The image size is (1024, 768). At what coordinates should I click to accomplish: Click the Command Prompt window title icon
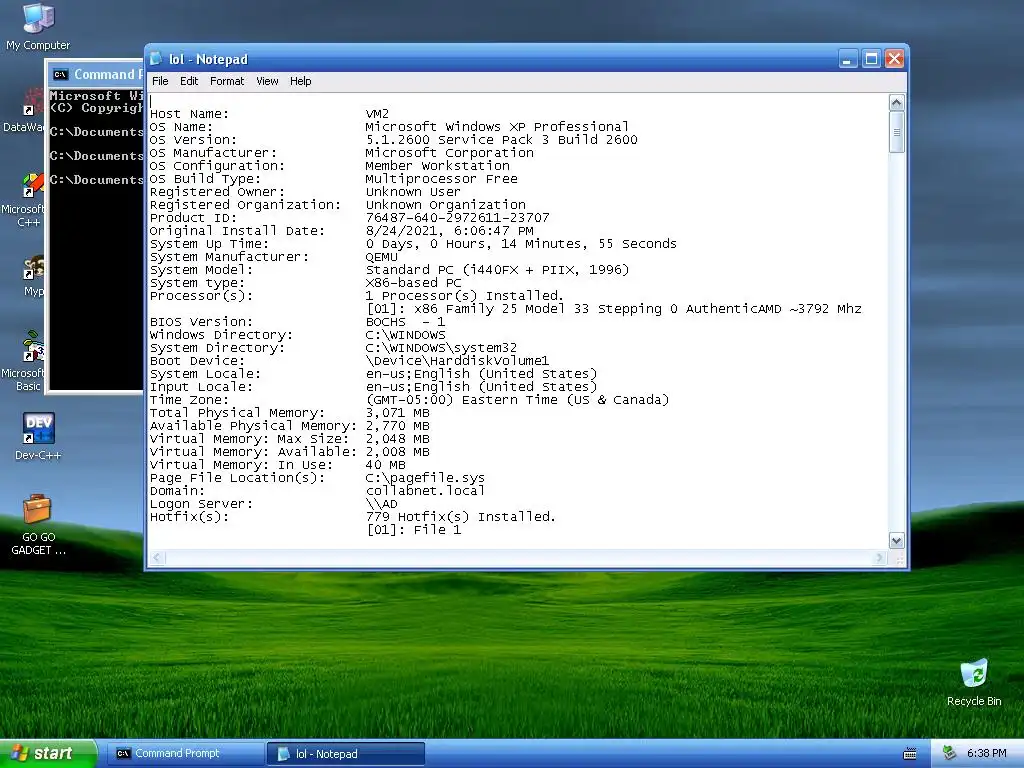[60, 74]
